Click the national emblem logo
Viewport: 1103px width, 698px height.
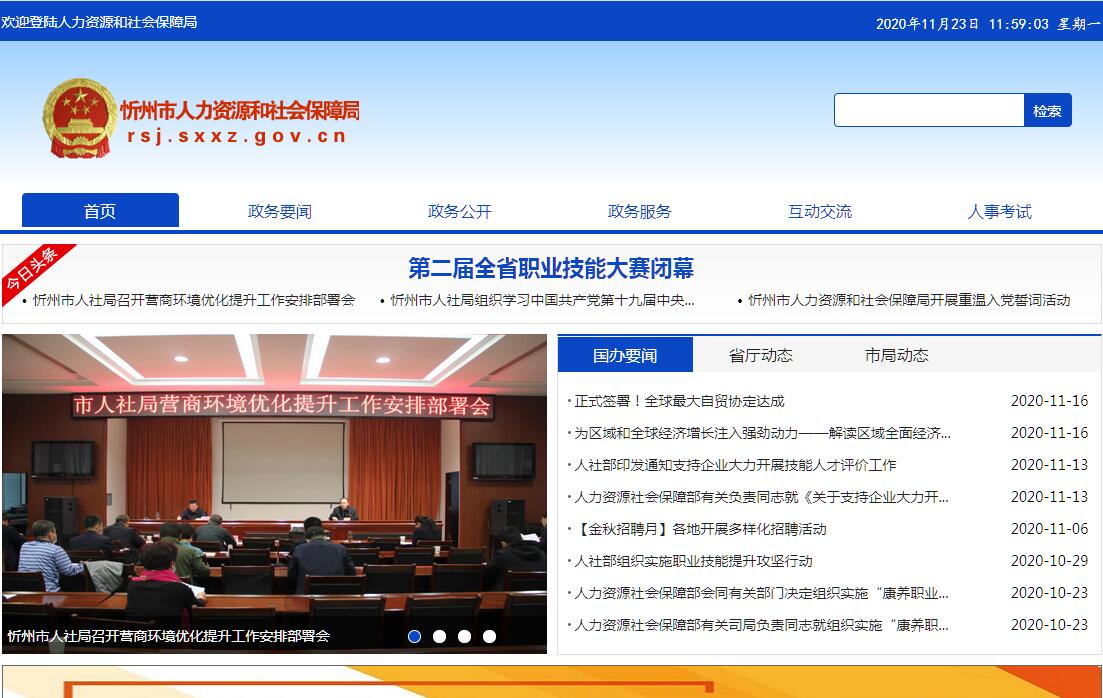[79, 118]
